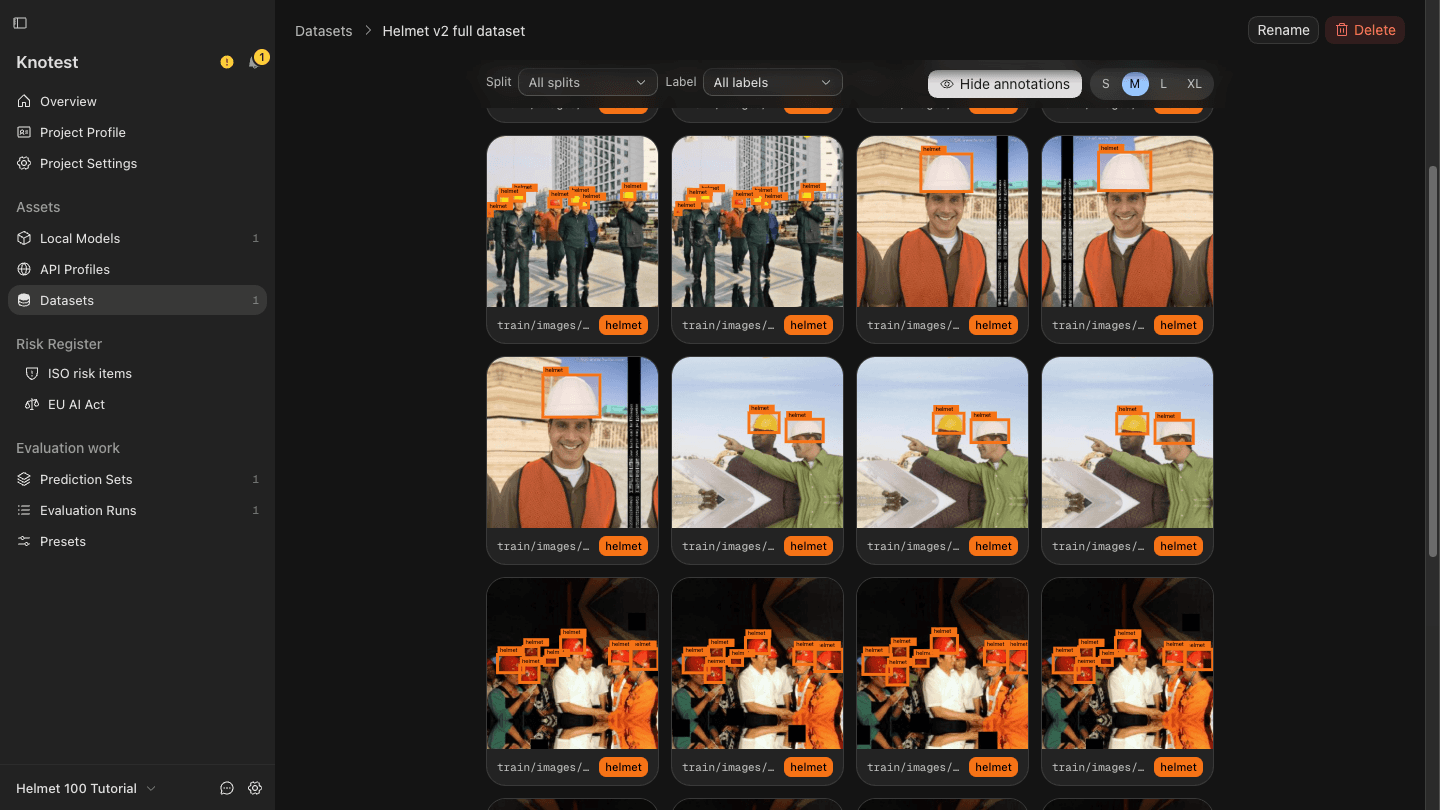
Task: Click the Overview home icon
Action: [x=24, y=101]
